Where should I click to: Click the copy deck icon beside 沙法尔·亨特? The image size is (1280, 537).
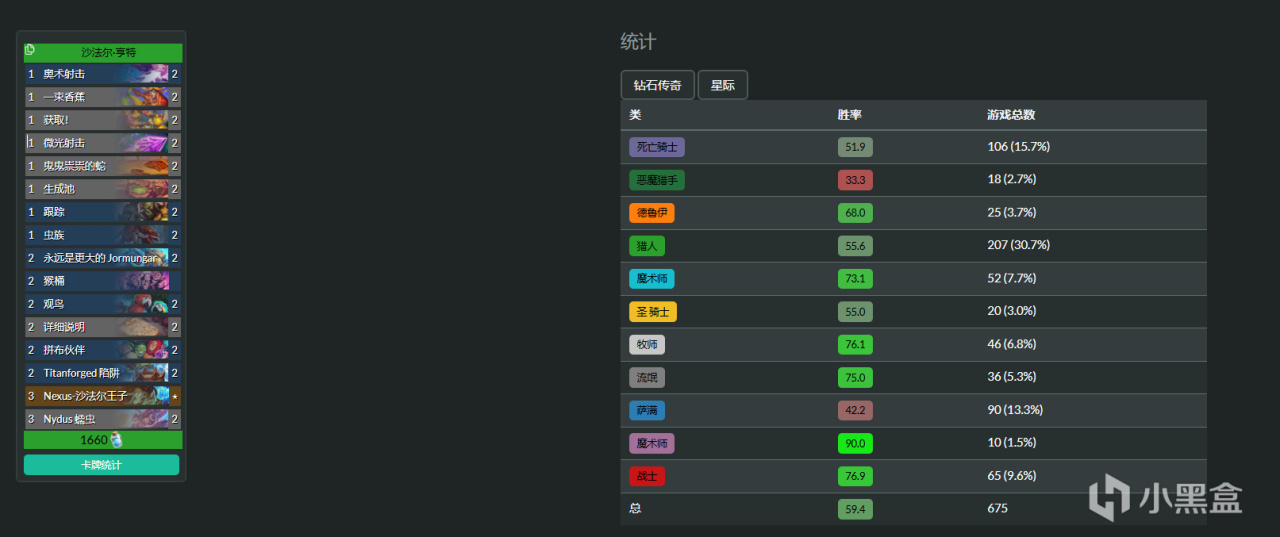coord(30,50)
